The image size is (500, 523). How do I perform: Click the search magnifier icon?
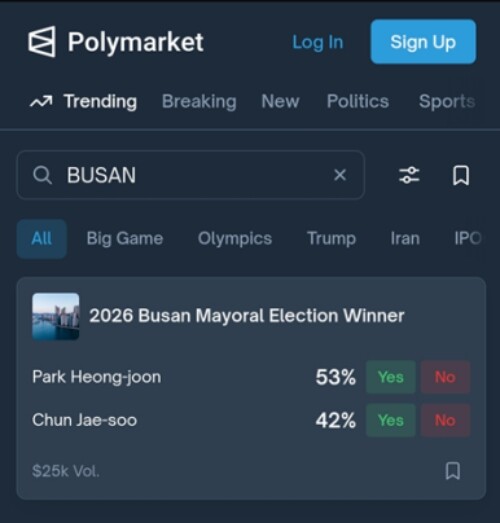click(x=42, y=175)
